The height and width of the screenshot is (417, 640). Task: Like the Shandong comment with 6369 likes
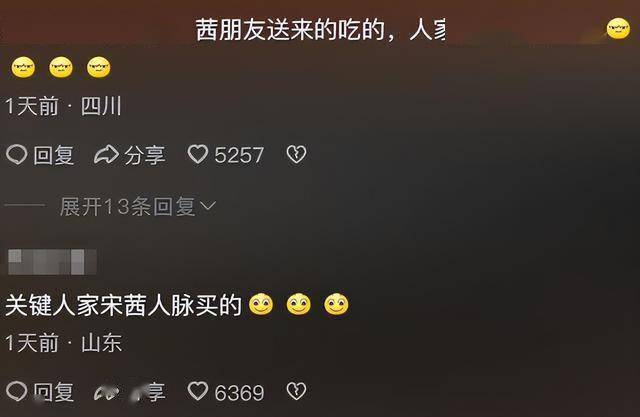point(198,391)
